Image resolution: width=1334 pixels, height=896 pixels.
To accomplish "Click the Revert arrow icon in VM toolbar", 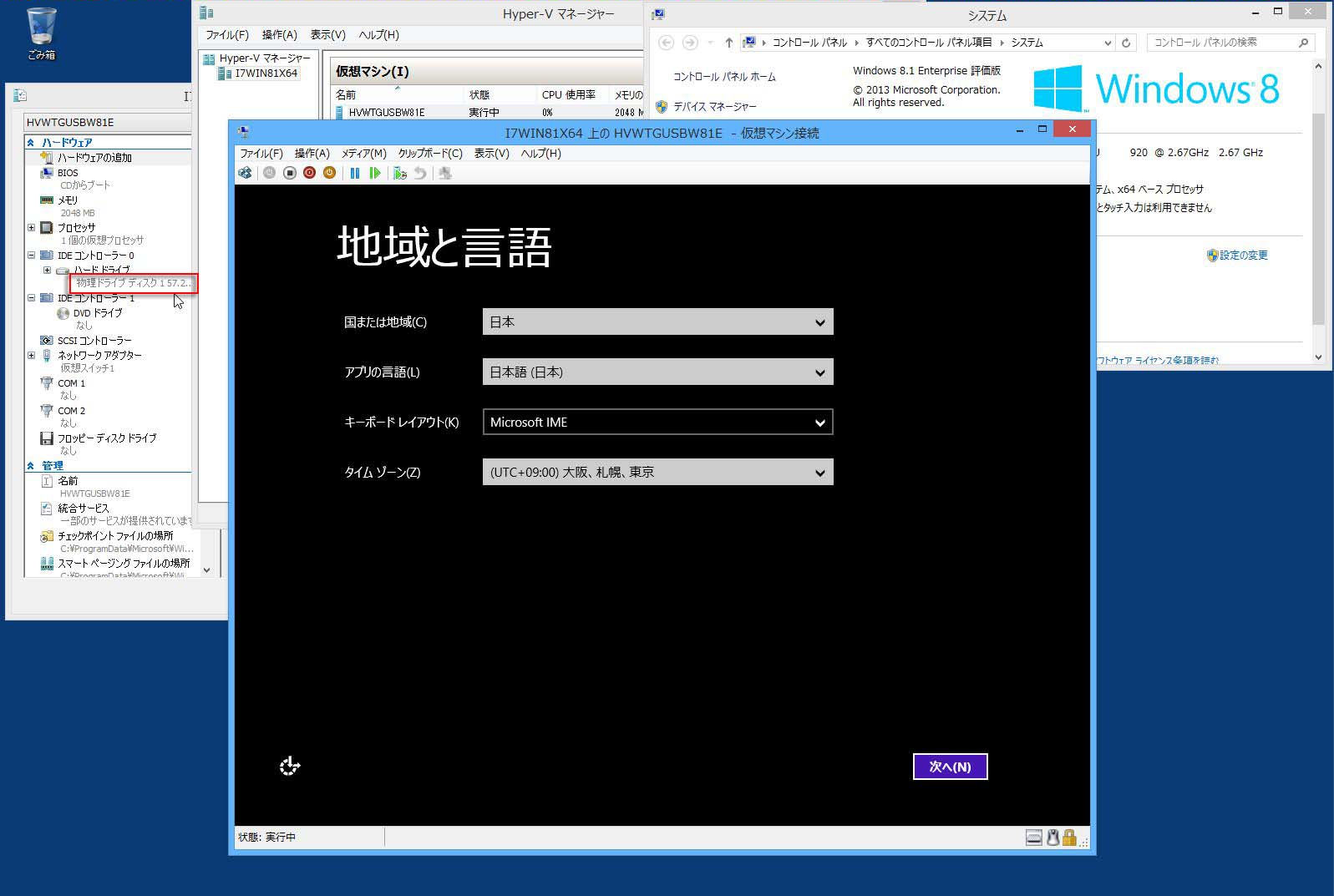I will tap(420, 173).
